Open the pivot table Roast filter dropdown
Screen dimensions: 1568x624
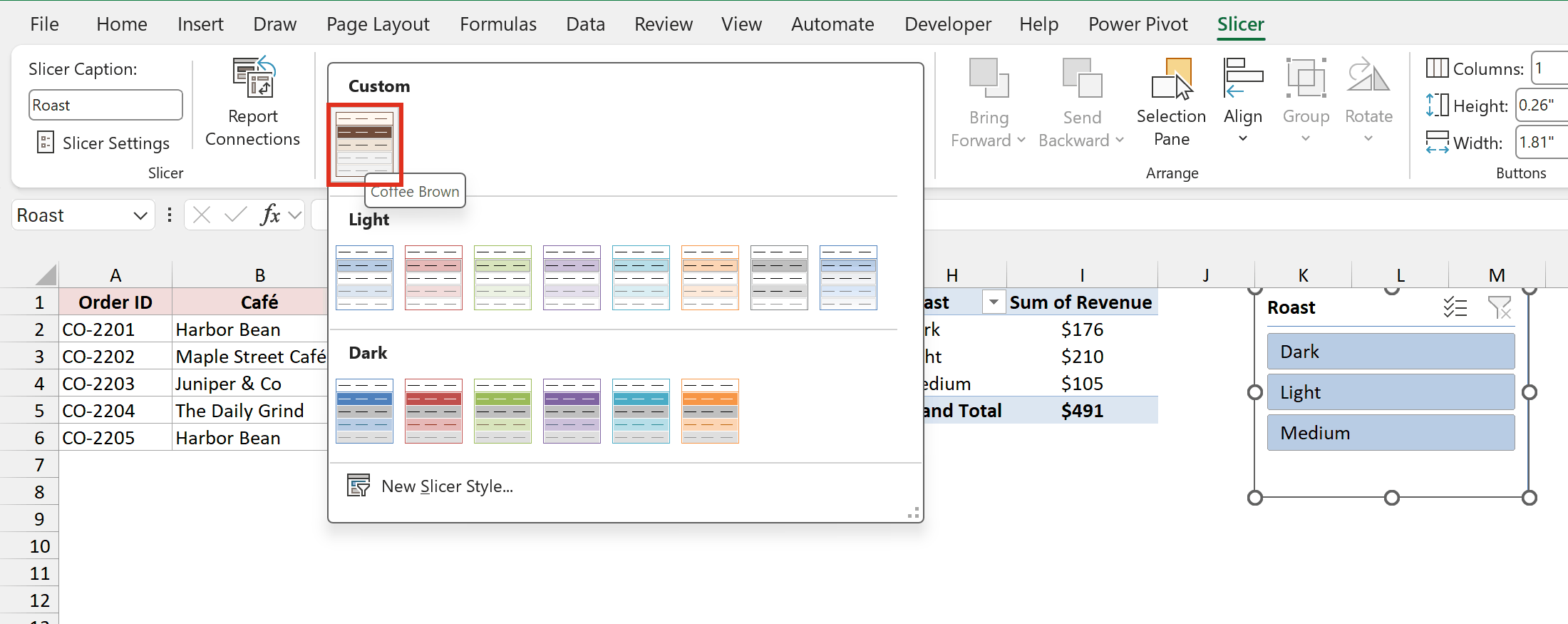pyautogui.click(x=993, y=302)
